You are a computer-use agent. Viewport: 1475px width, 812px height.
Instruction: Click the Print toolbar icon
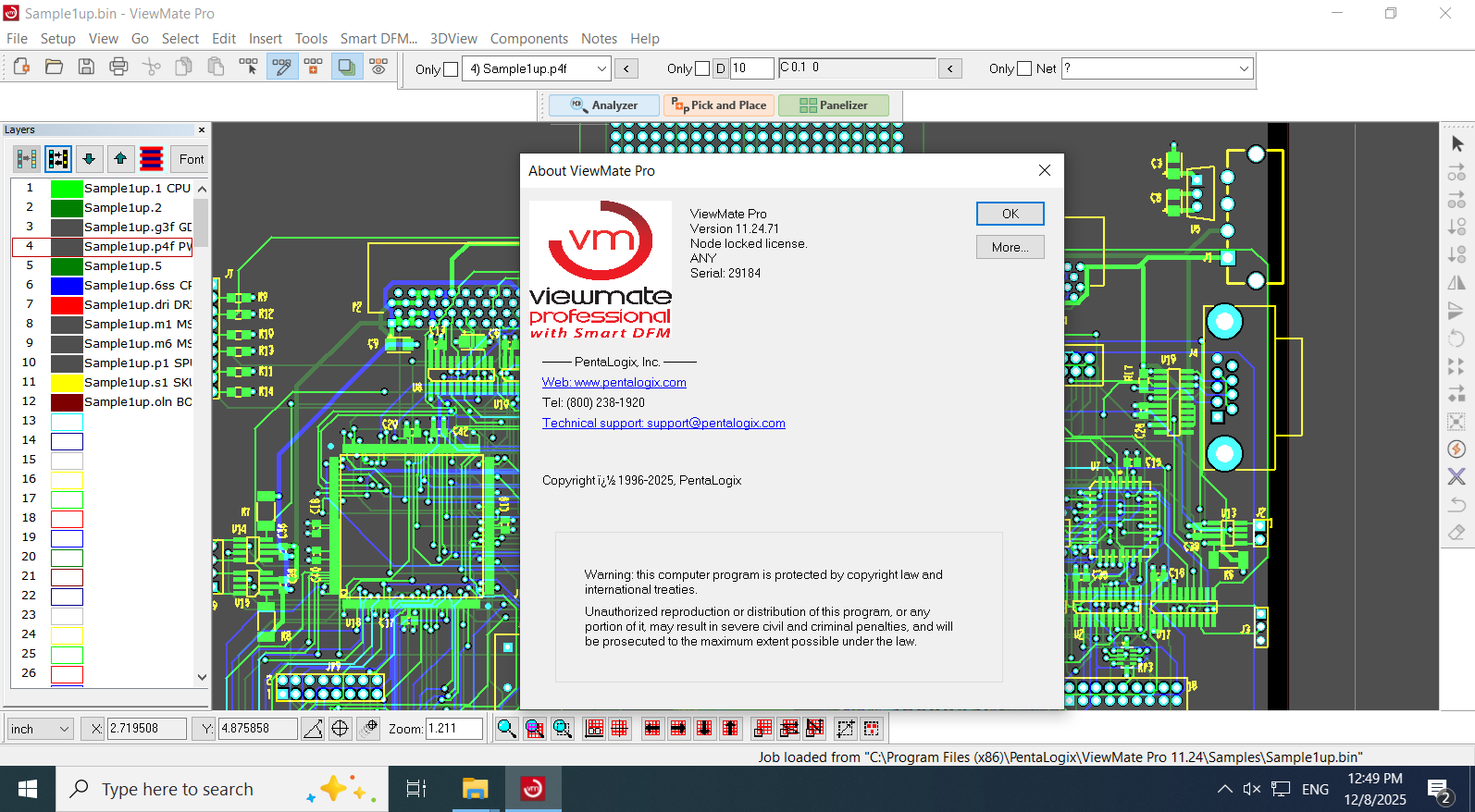point(118,67)
